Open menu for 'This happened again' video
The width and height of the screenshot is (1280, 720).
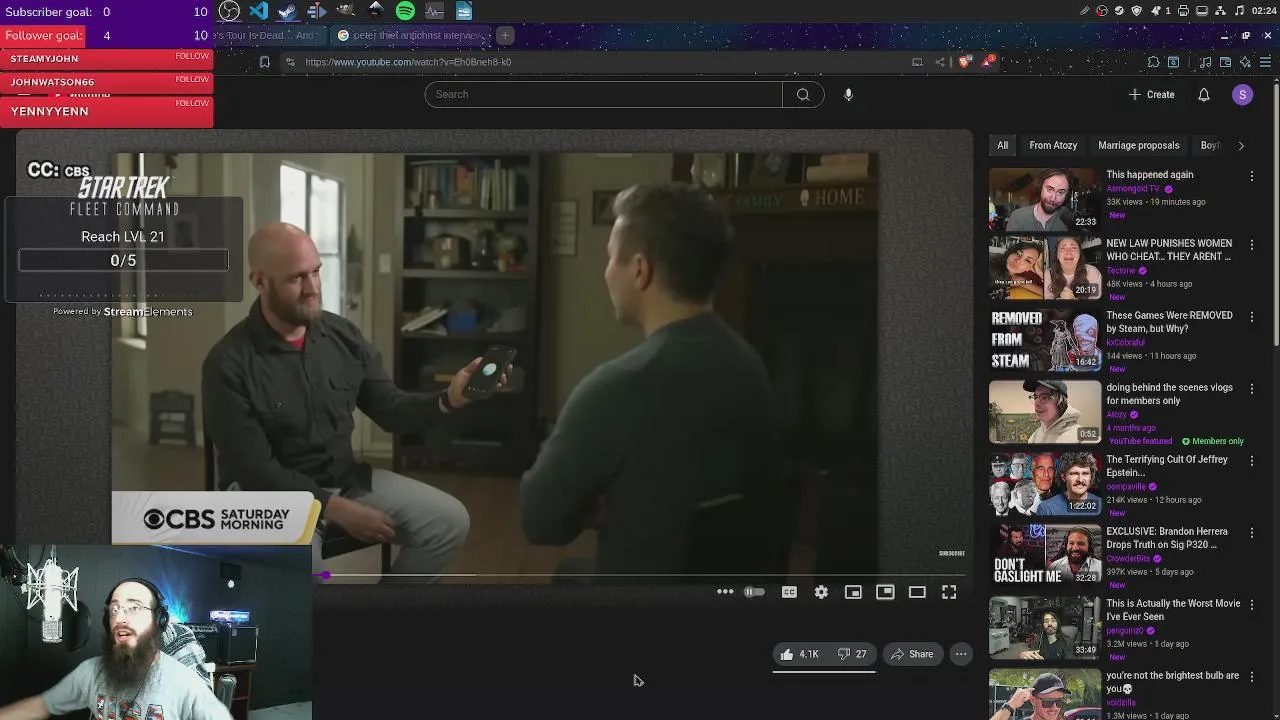(1251, 176)
